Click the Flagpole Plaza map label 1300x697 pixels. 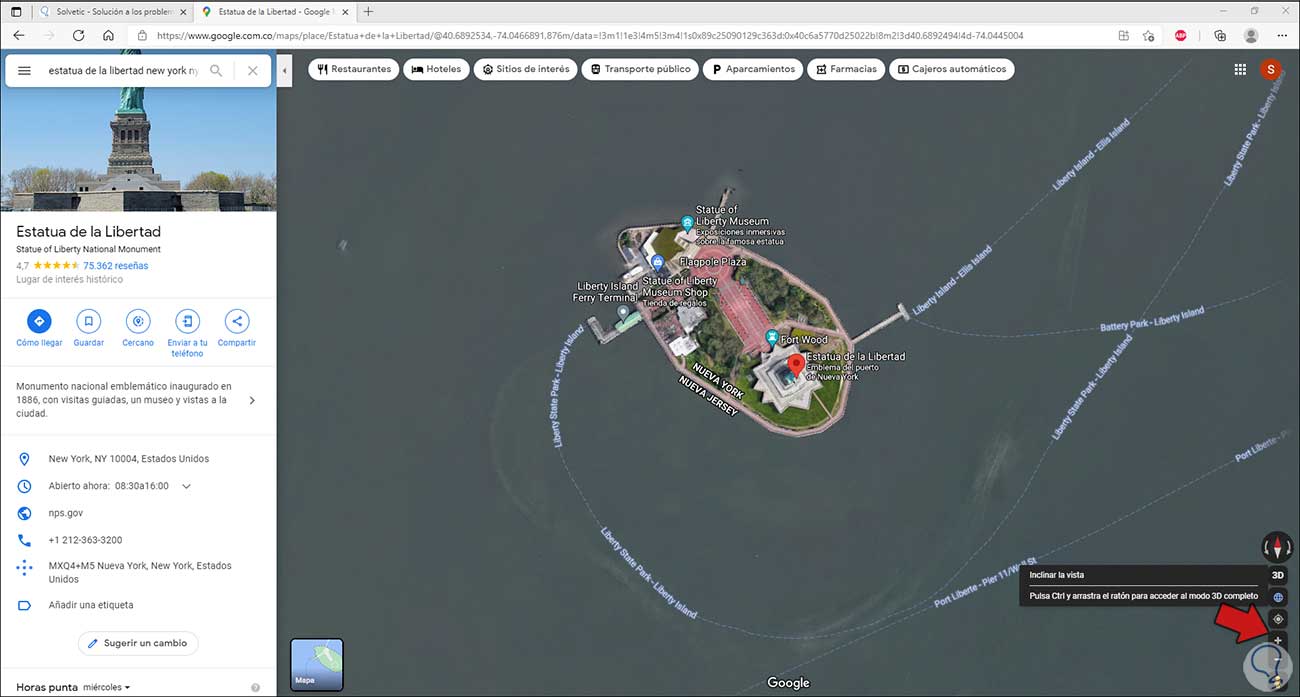[713, 262]
